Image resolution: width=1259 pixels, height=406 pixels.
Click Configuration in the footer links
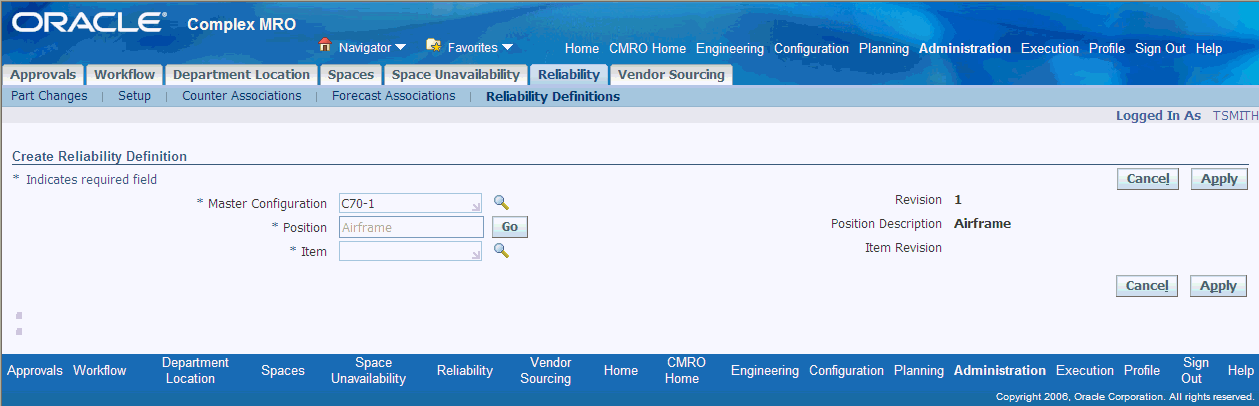(847, 371)
